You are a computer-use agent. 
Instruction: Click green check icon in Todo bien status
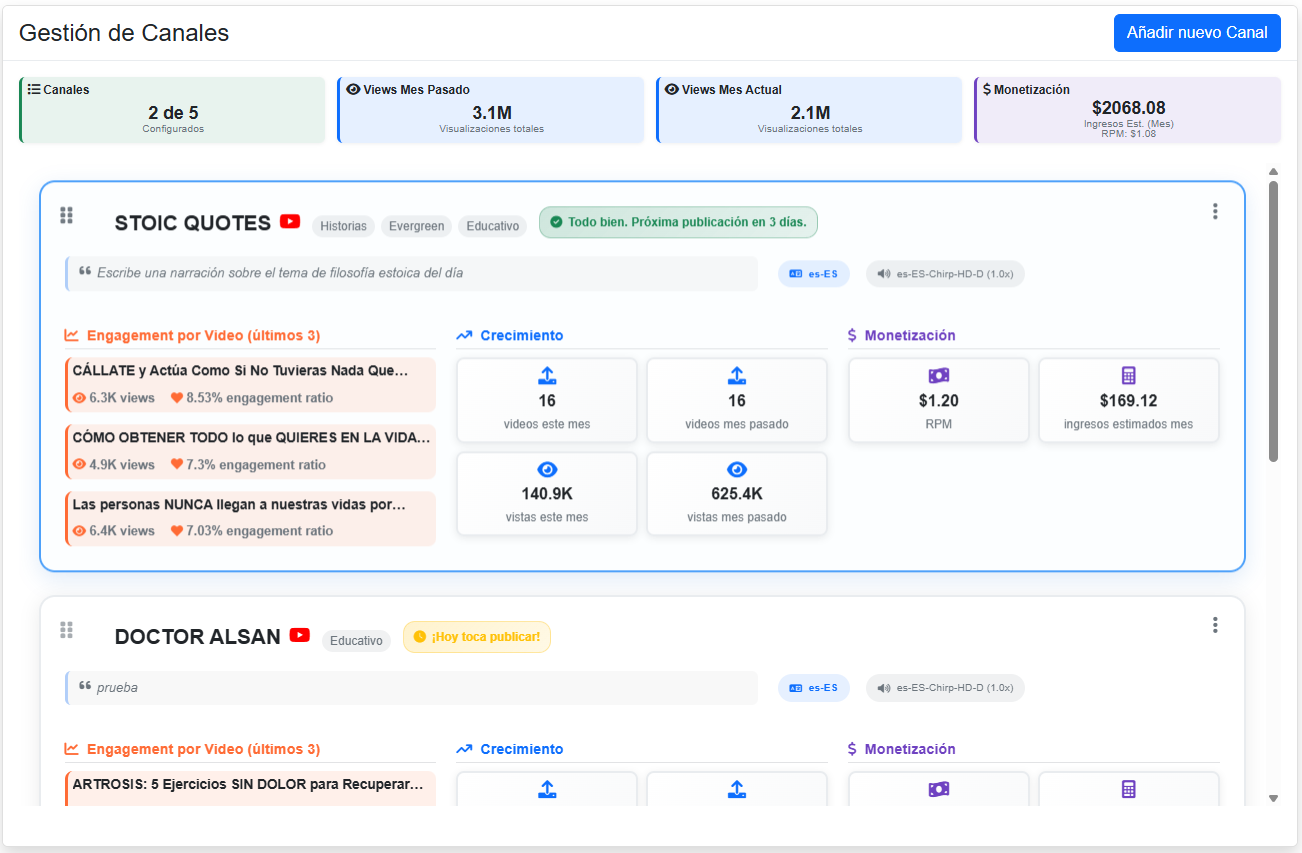(x=556, y=222)
